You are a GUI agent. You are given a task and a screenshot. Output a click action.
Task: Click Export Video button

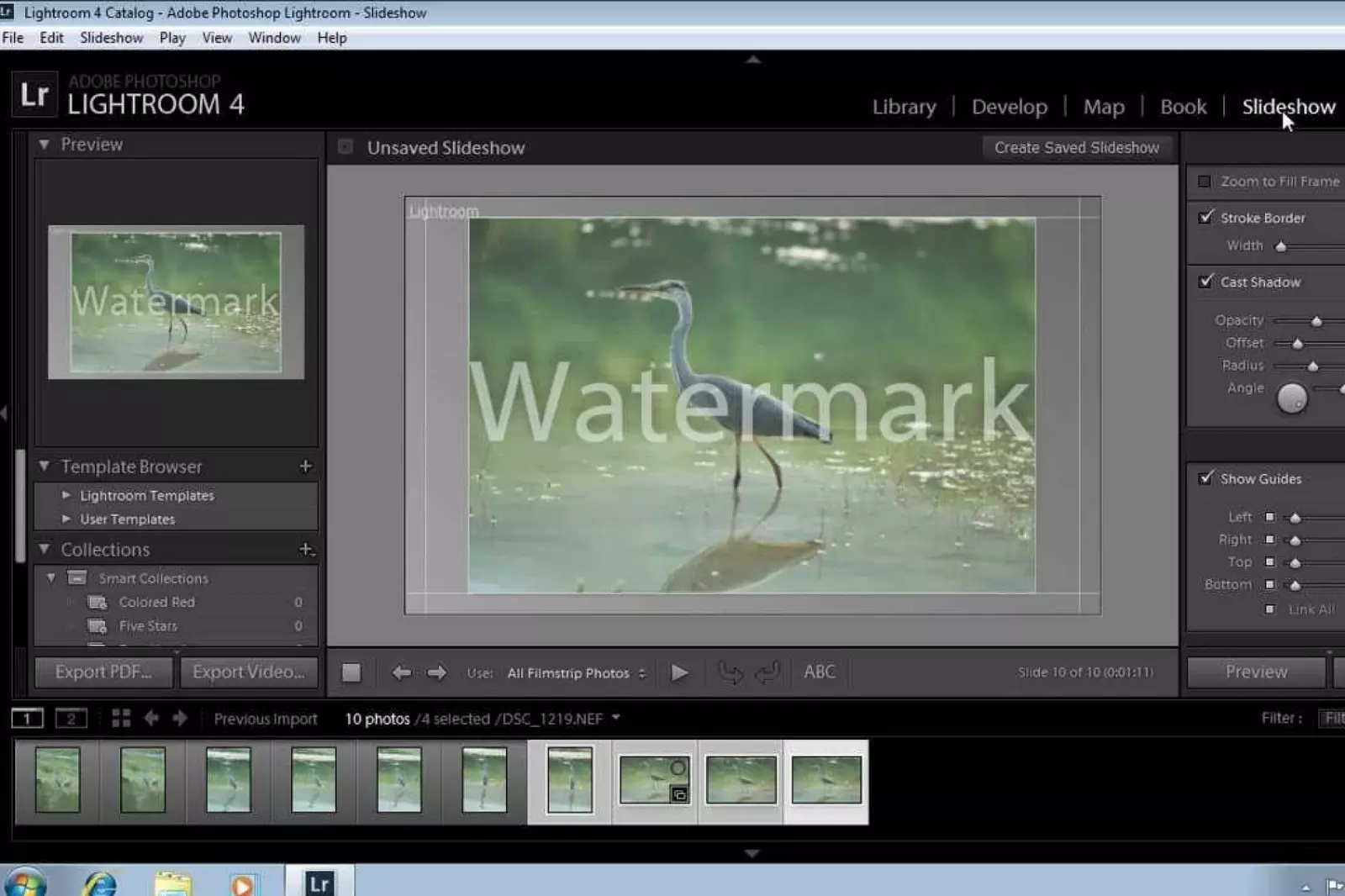point(249,672)
